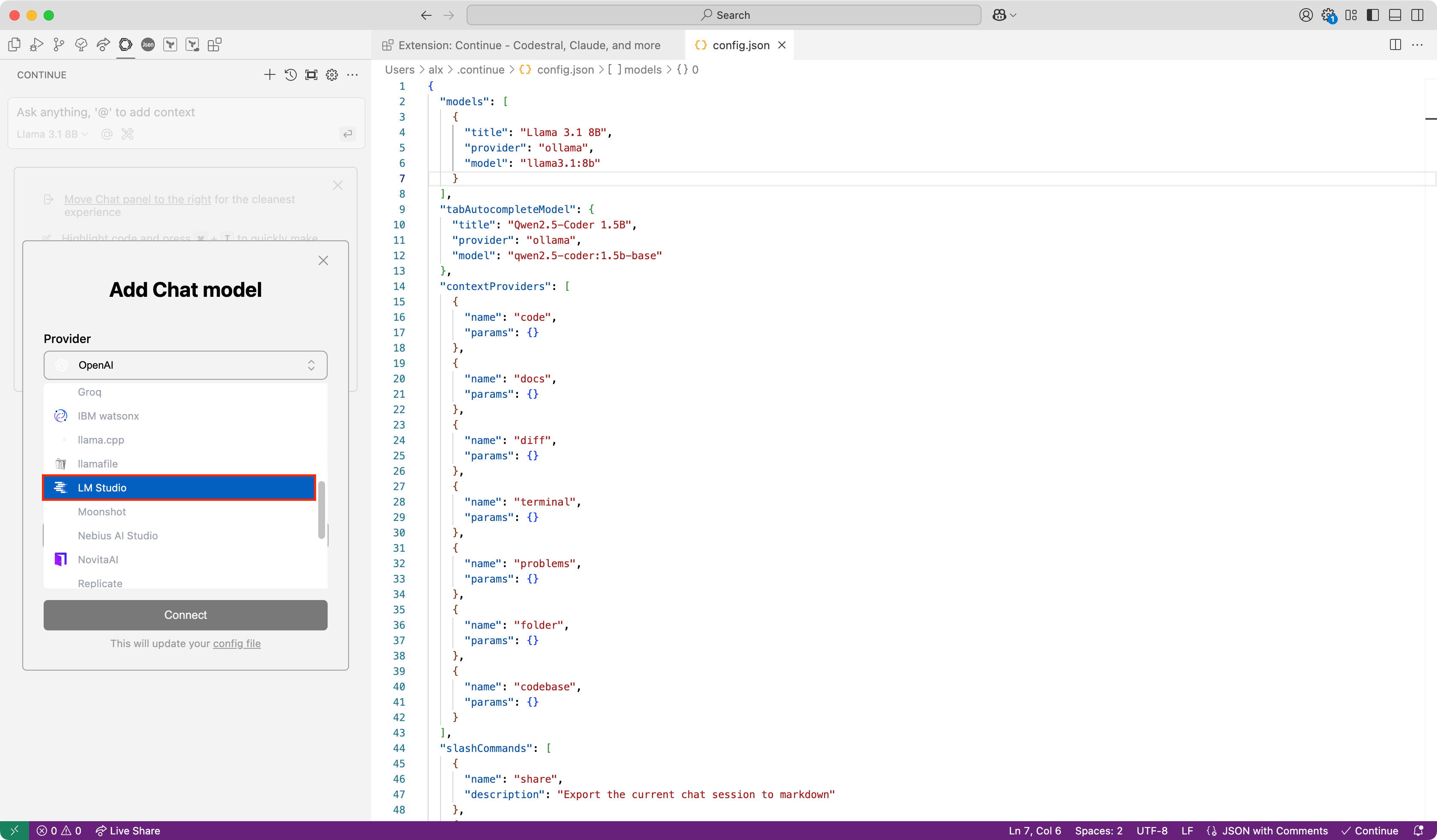1437x840 pixels.
Task: Expand the Llama 3.1 8B model selector
Action: tap(52, 134)
